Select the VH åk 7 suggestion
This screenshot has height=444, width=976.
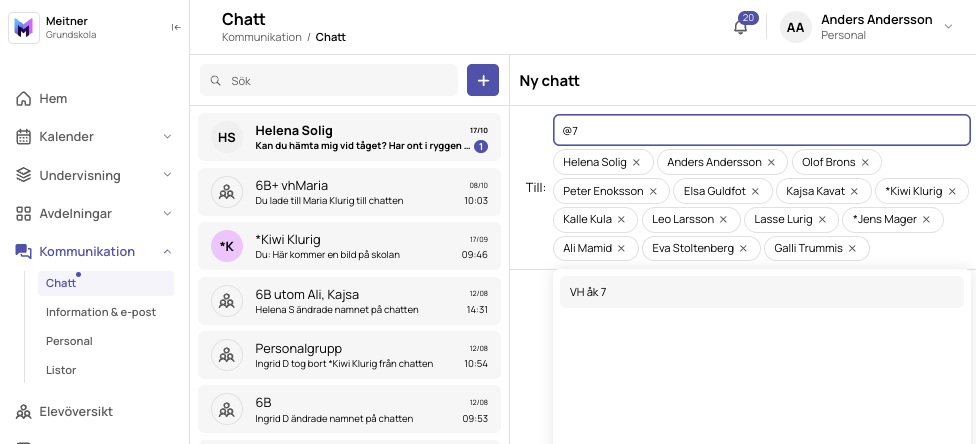point(762,292)
